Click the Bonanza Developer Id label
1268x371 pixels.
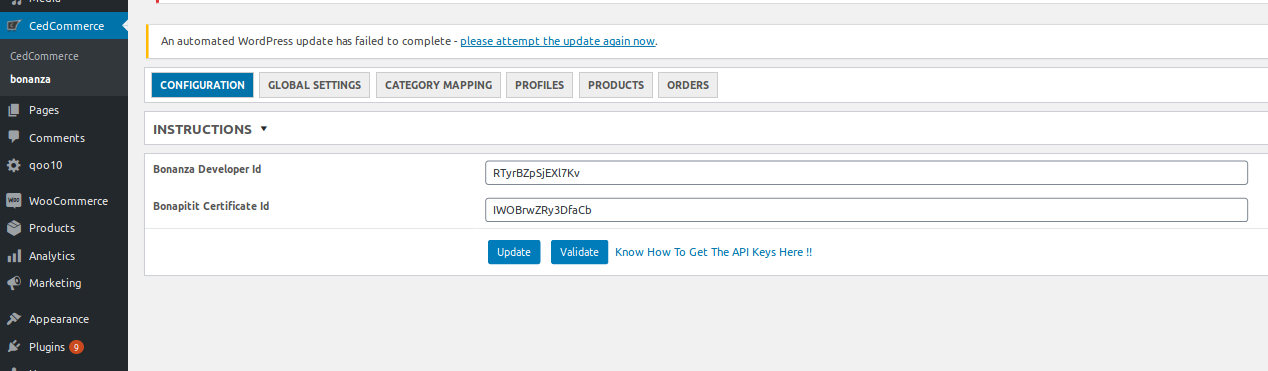click(207, 169)
